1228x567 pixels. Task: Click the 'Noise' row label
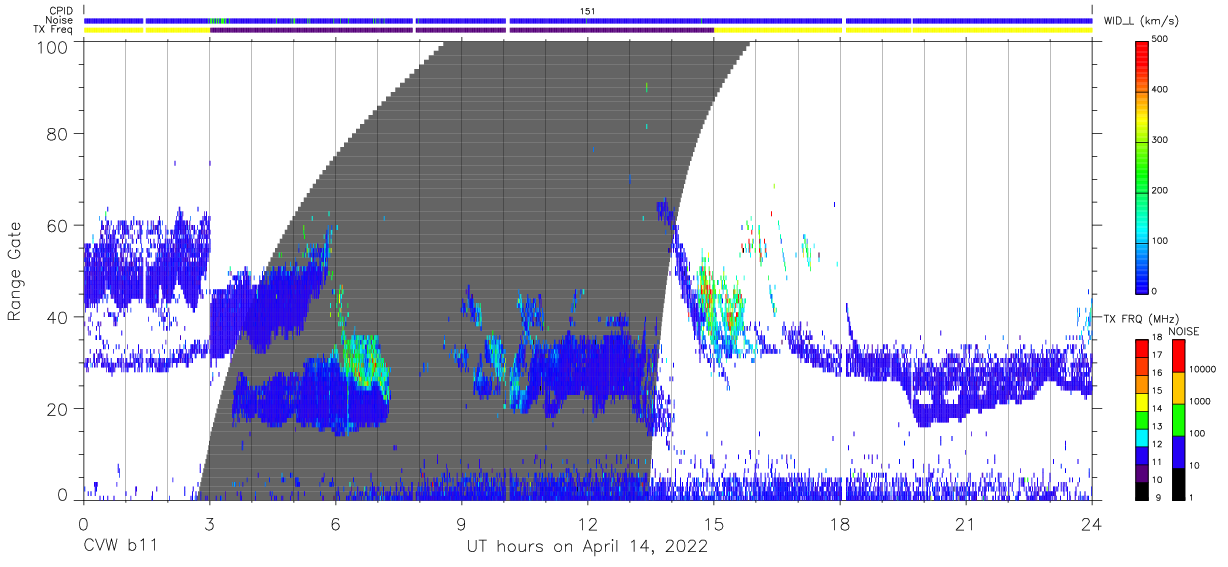[x=59, y=20]
